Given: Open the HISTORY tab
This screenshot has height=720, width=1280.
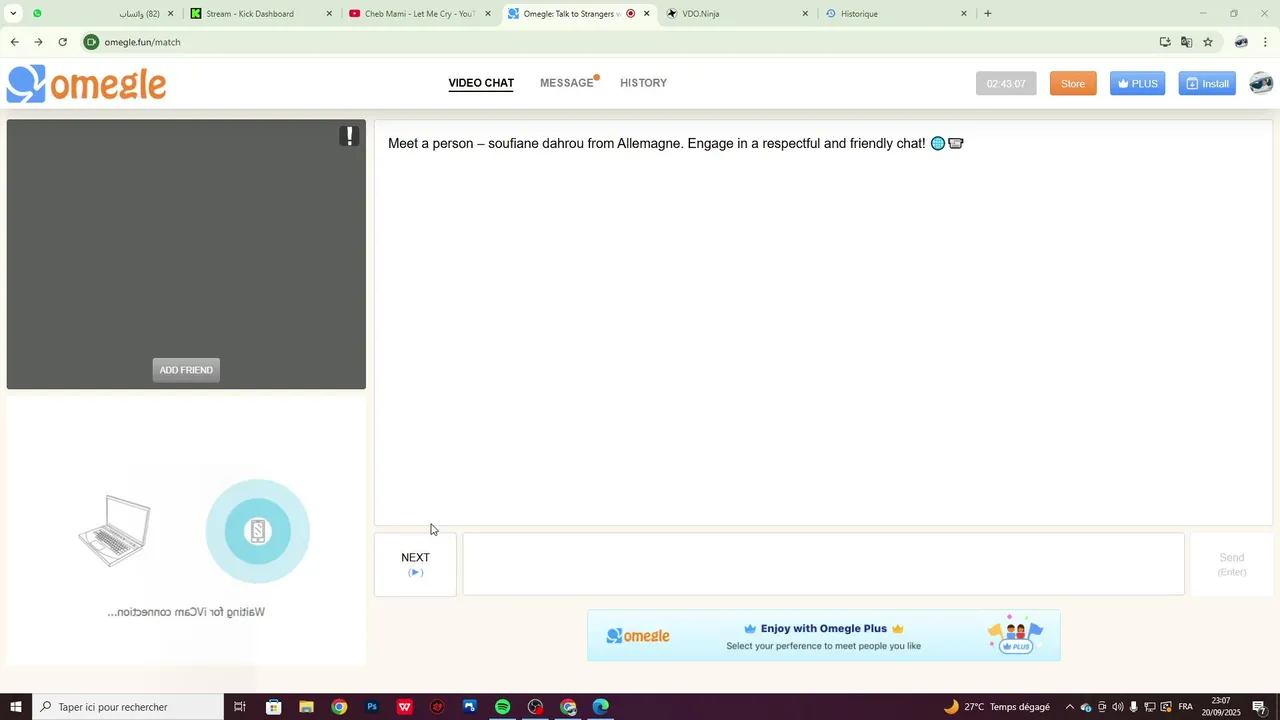Looking at the screenshot, I should [643, 84].
